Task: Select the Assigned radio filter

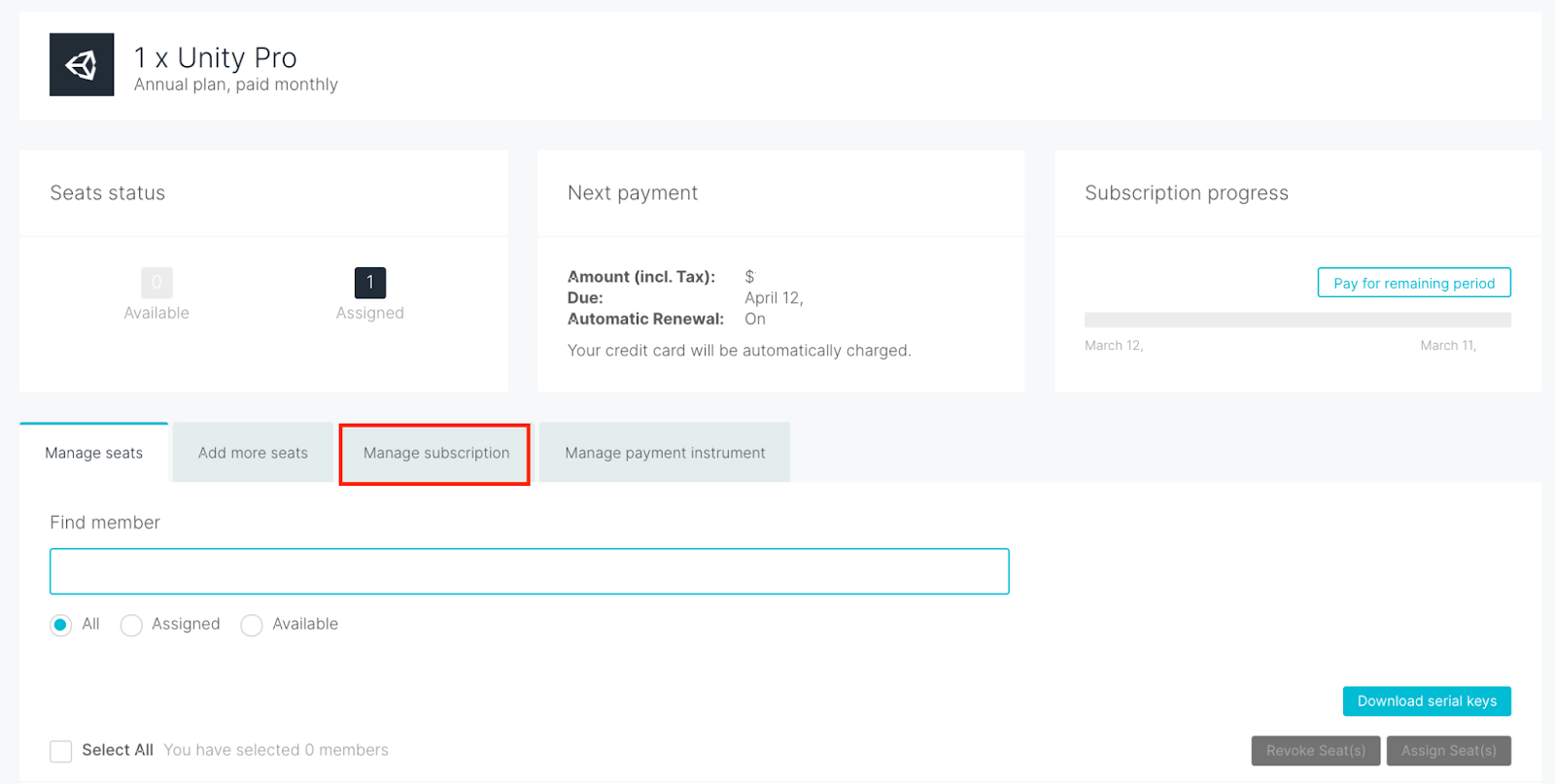Action: [131, 625]
